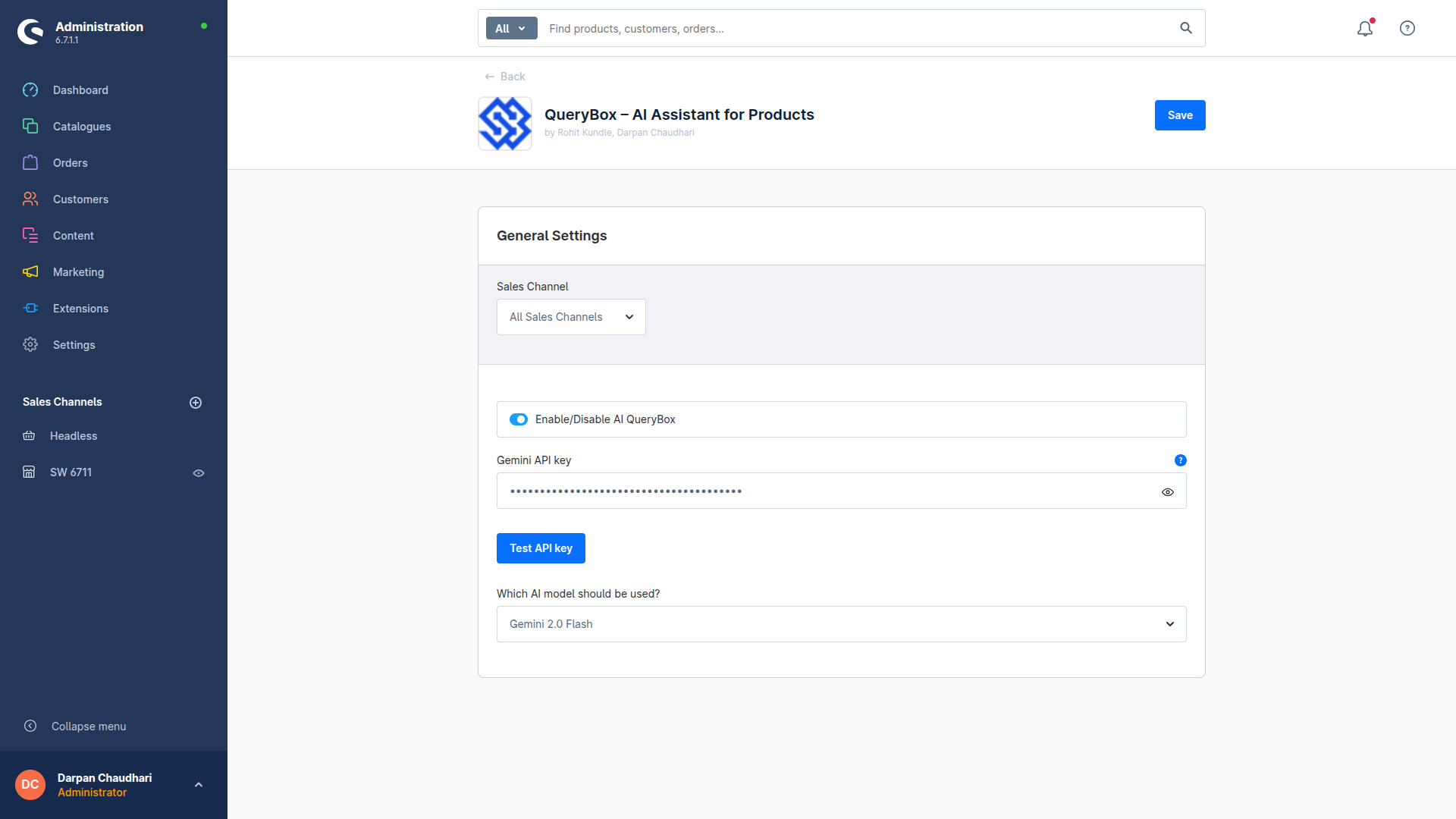
Task: Open the help question mark icon
Action: (1407, 28)
